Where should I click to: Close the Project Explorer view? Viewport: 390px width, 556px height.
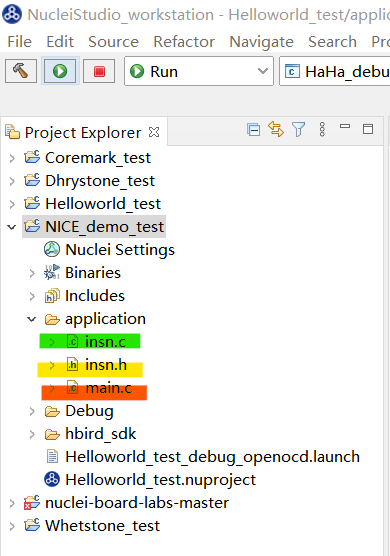pos(154,132)
